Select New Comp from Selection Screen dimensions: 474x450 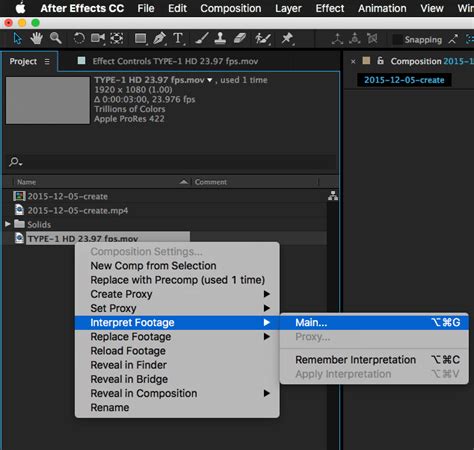(177, 266)
